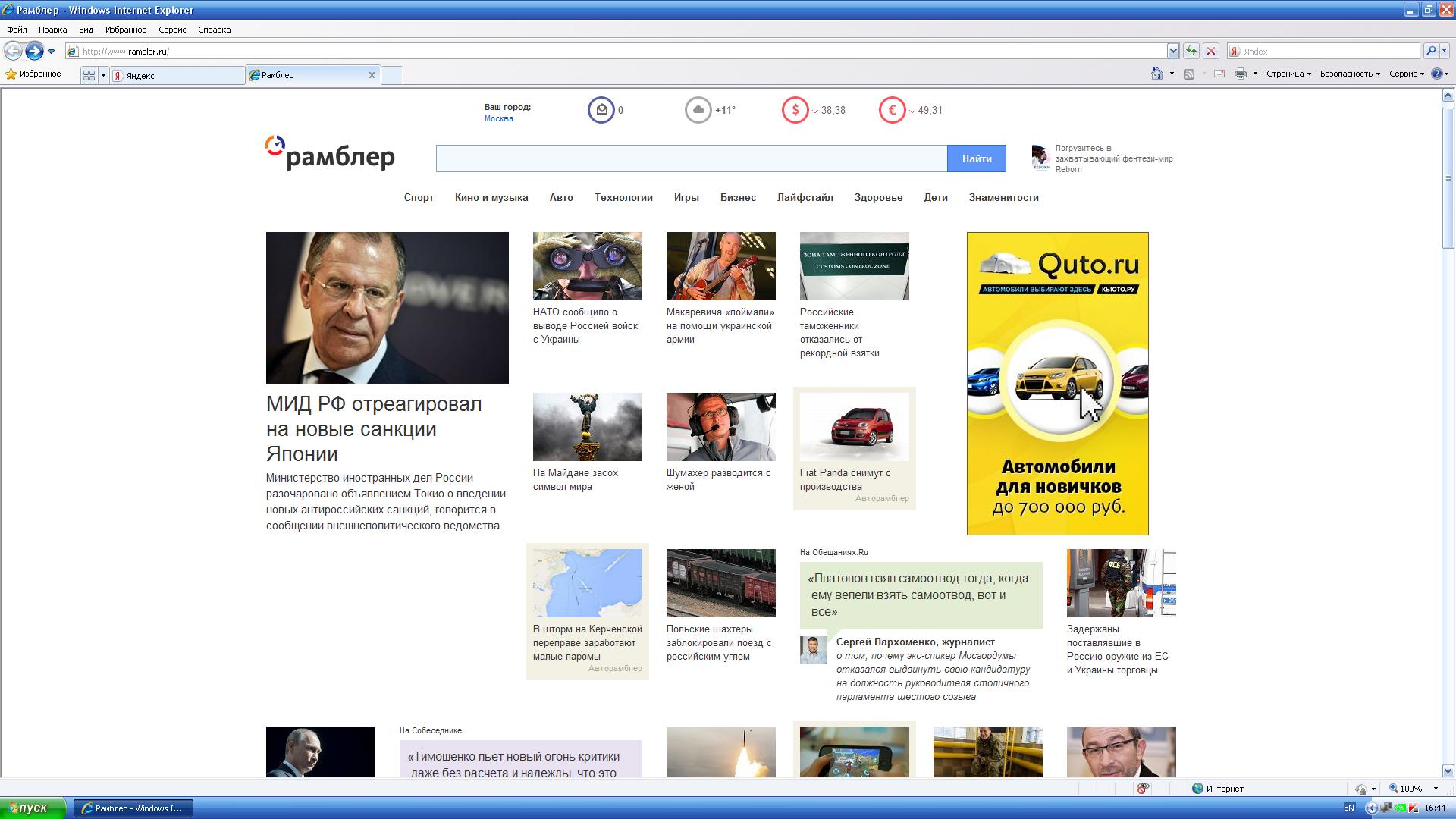
Task: Open the Технологии category link
Action: (623, 197)
